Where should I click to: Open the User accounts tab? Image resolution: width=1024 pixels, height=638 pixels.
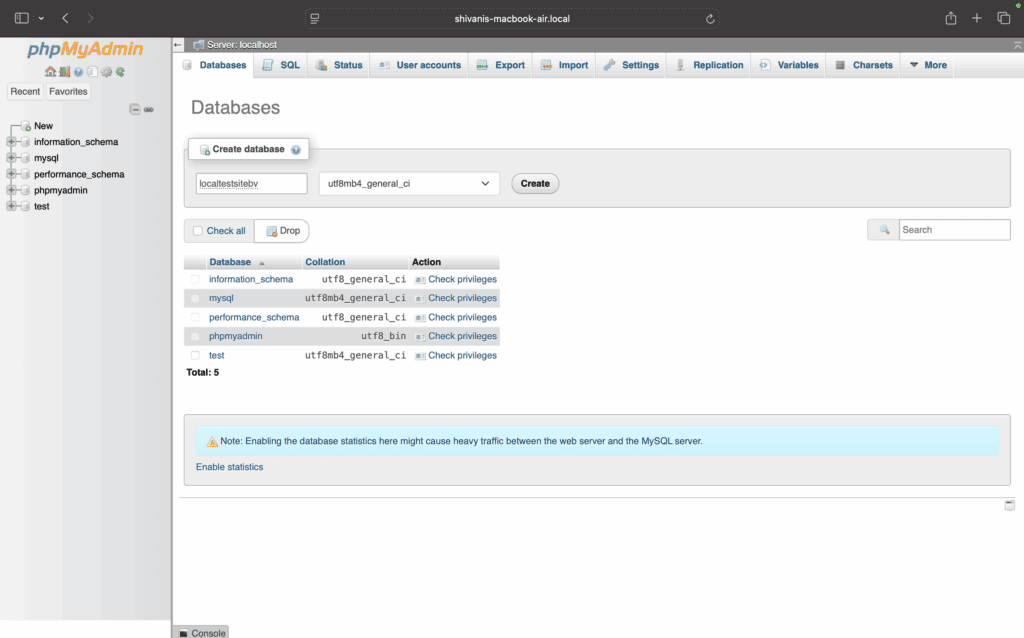pyautogui.click(x=420, y=65)
